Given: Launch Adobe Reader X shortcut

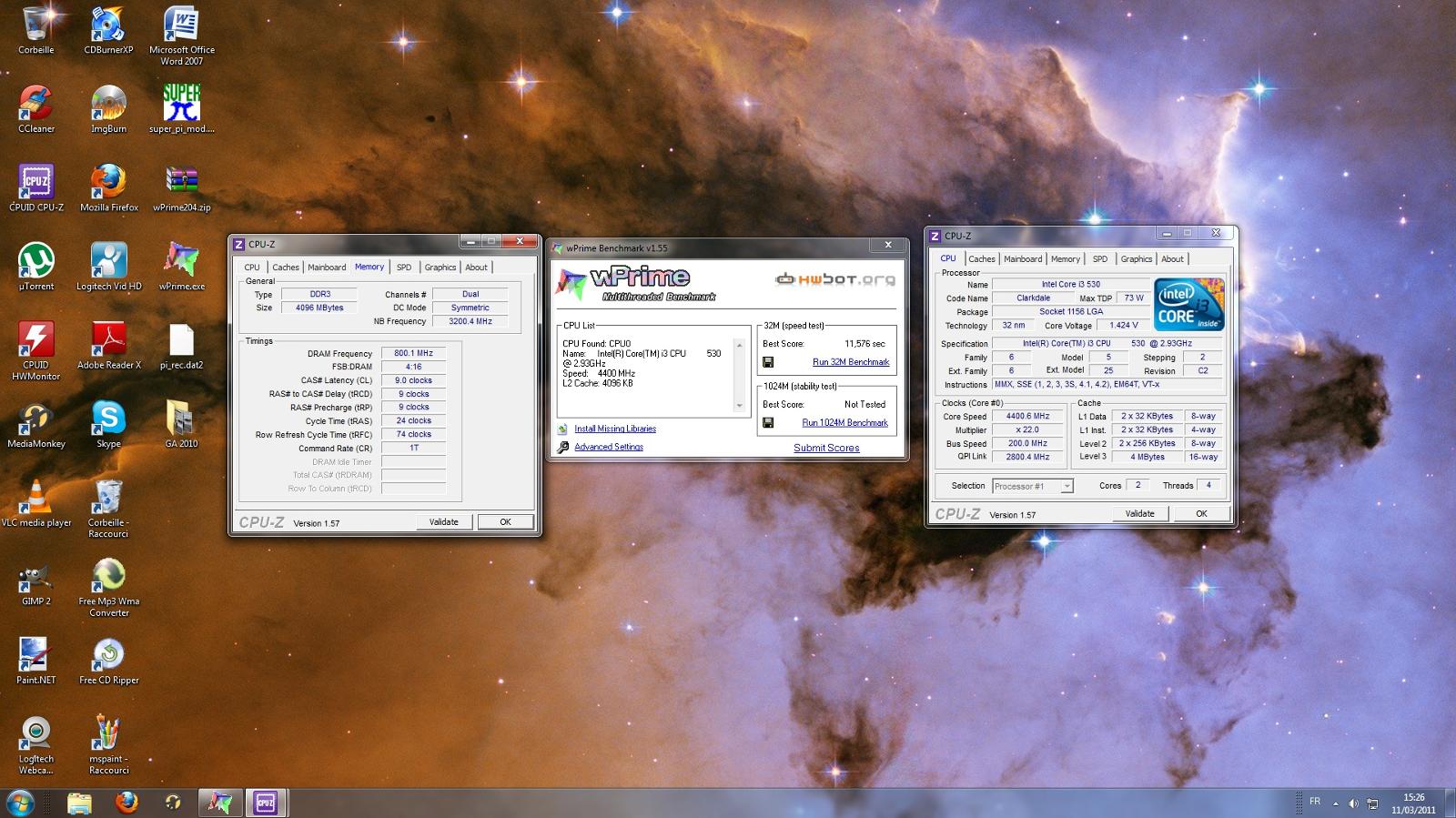Looking at the screenshot, I should click(108, 345).
